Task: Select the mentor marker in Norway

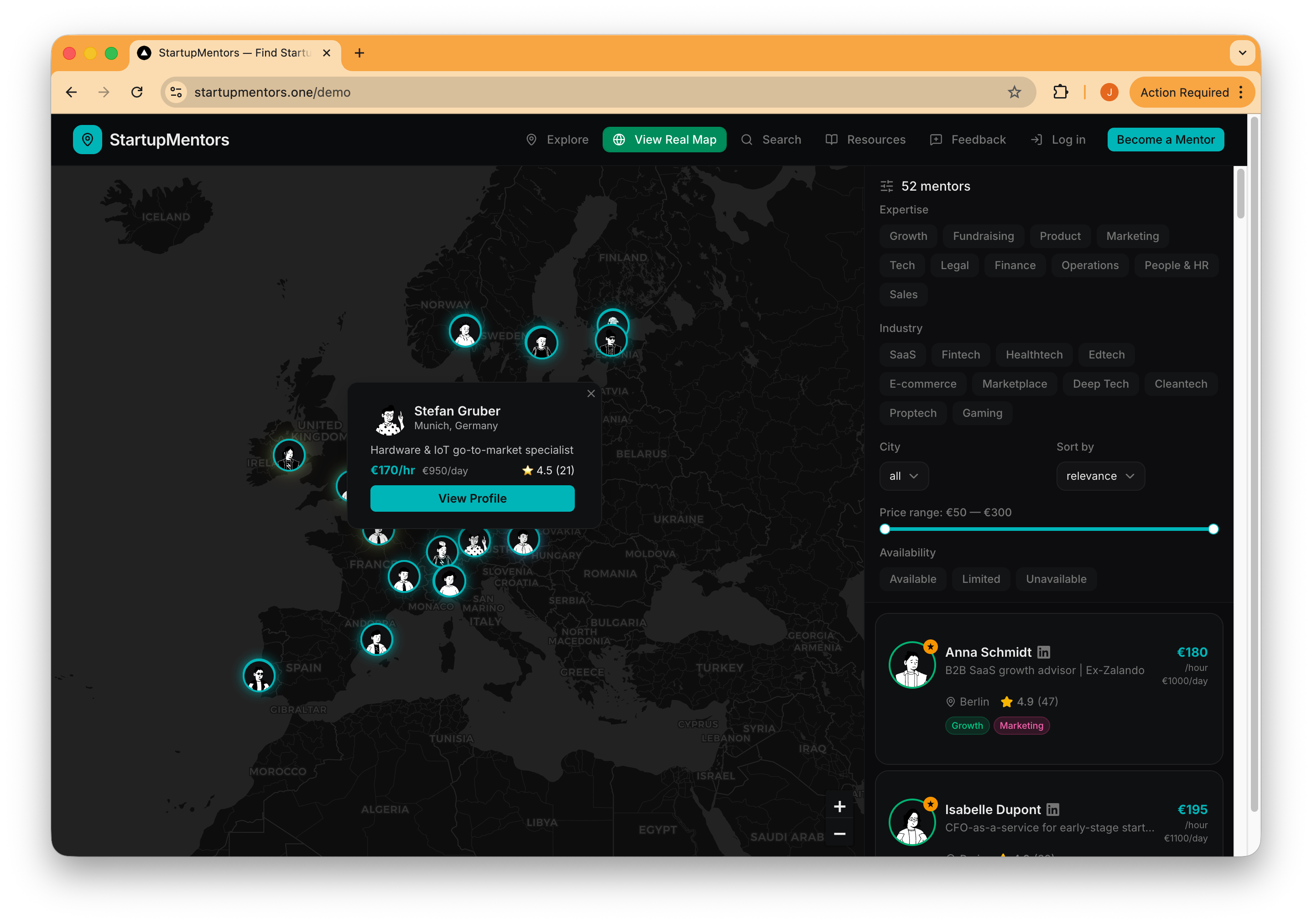Action: pos(465,330)
